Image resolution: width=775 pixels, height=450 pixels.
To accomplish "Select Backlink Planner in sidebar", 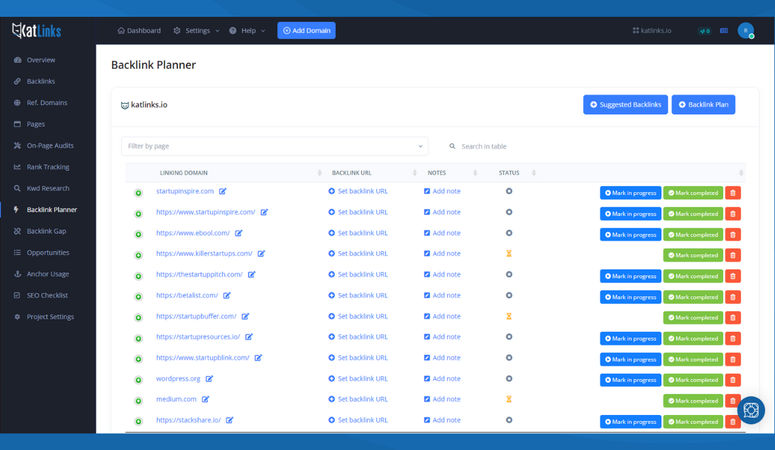I will pos(51,210).
